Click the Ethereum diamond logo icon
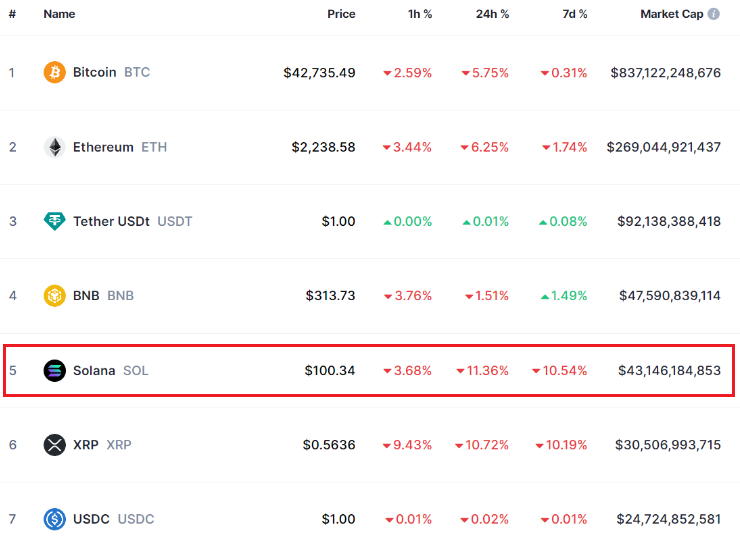 55,147
